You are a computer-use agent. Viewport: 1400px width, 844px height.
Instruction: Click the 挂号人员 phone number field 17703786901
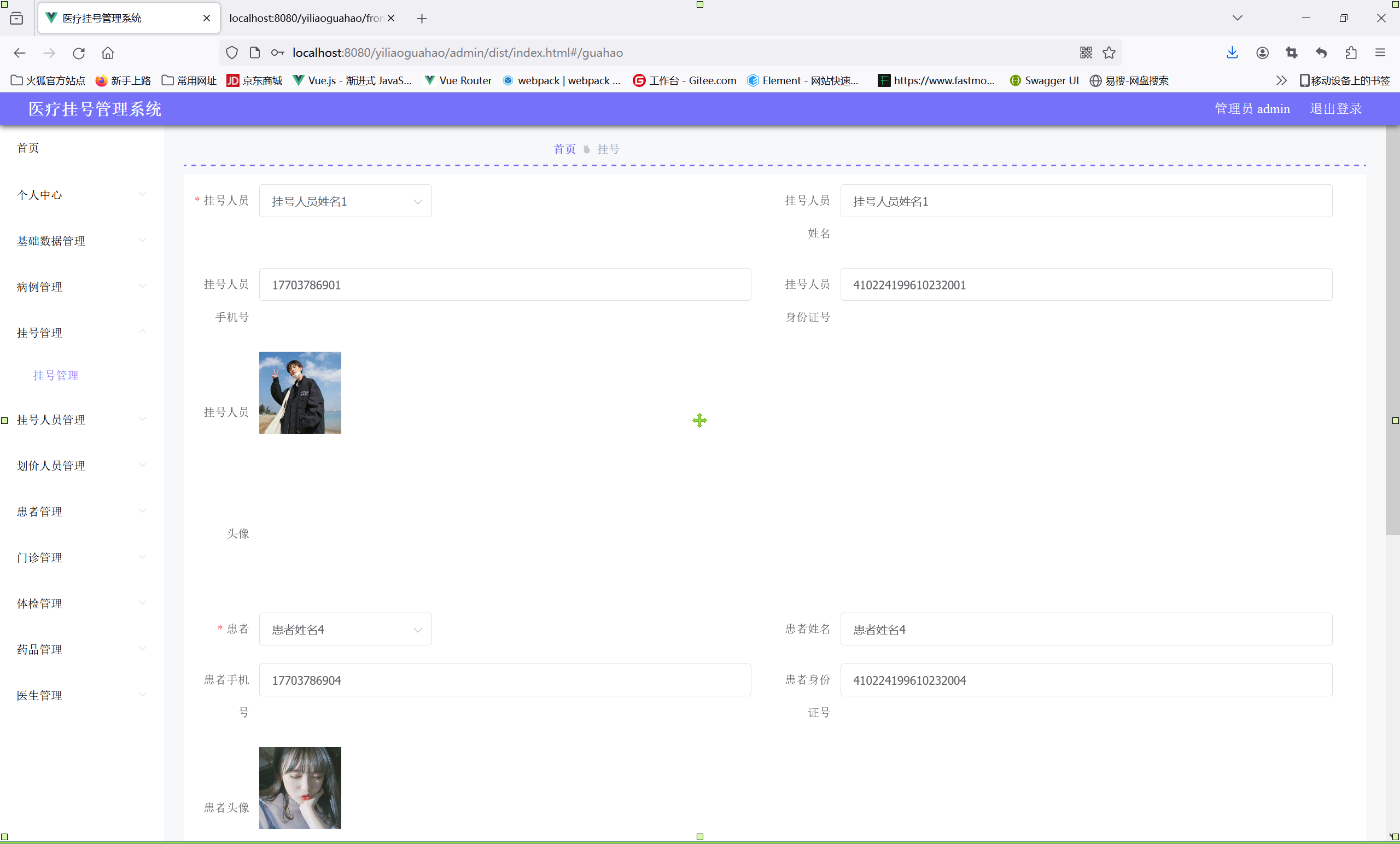point(505,285)
